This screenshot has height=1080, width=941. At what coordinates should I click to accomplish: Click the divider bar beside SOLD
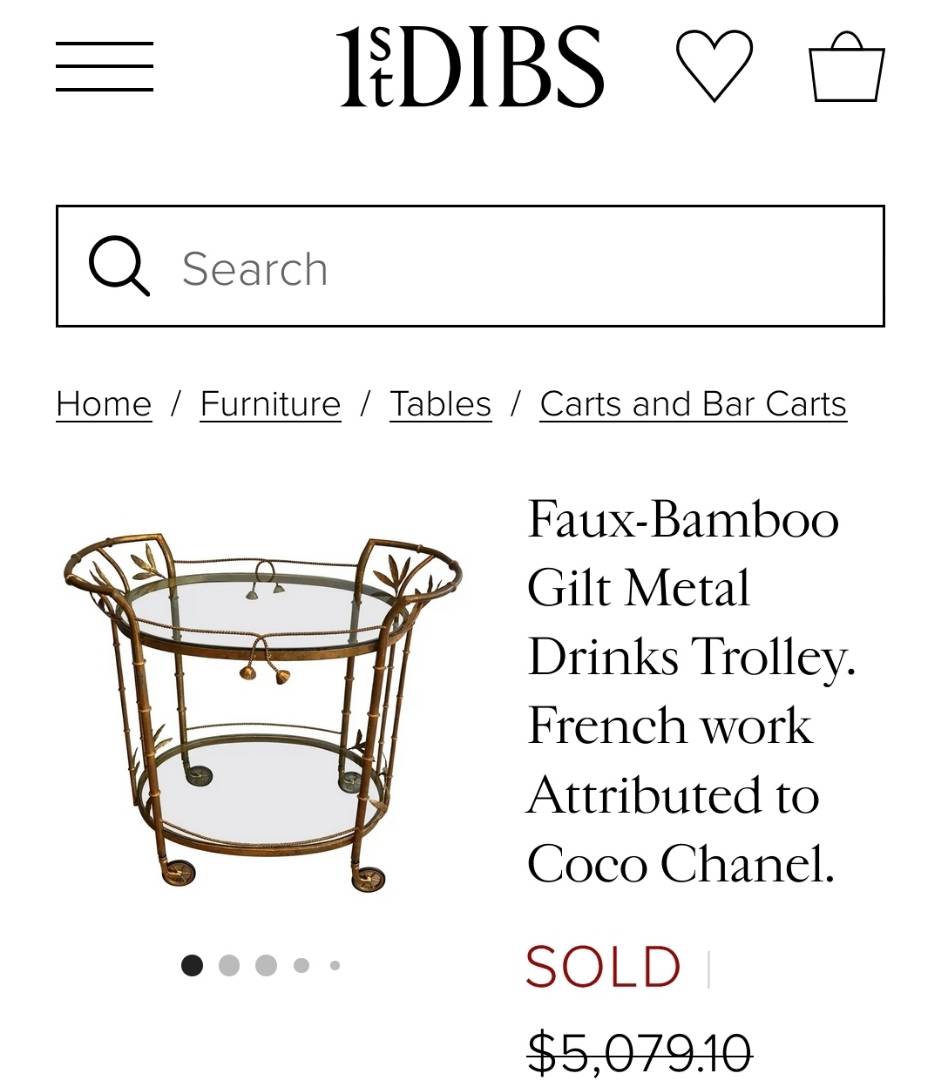(708, 968)
